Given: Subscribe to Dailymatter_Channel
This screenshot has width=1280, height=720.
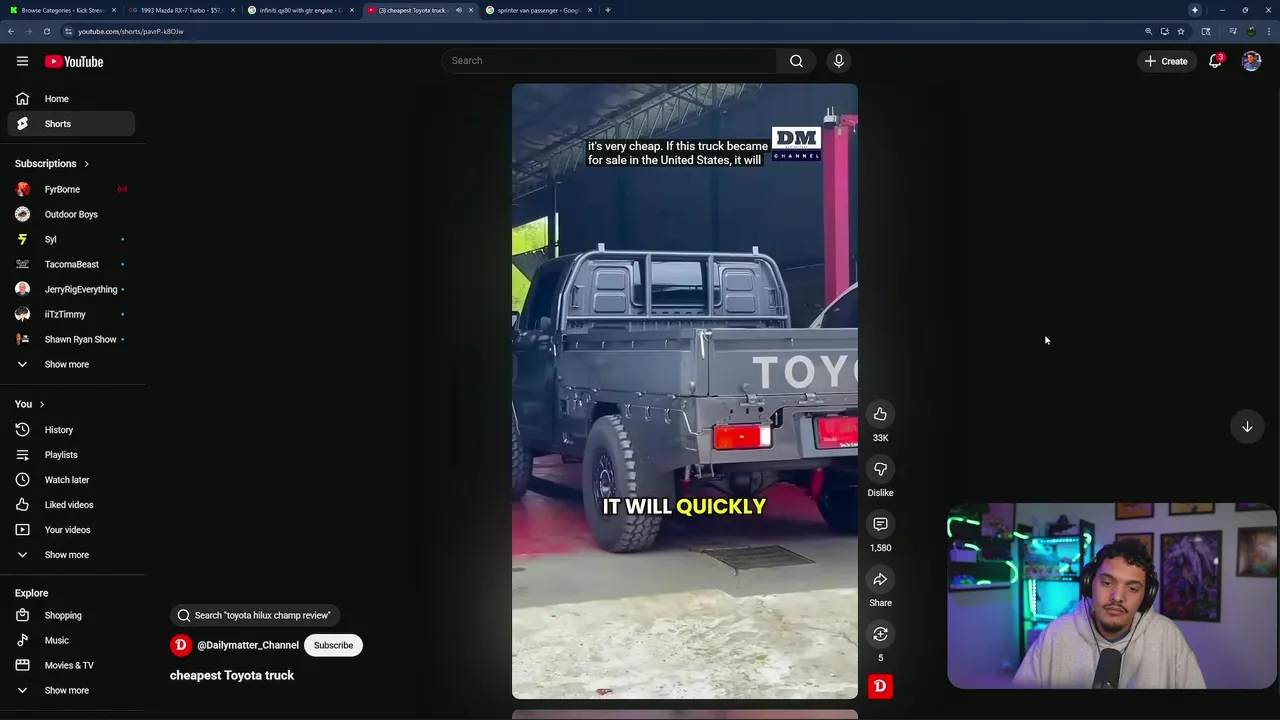Looking at the screenshot, I should tap(333, 645).
